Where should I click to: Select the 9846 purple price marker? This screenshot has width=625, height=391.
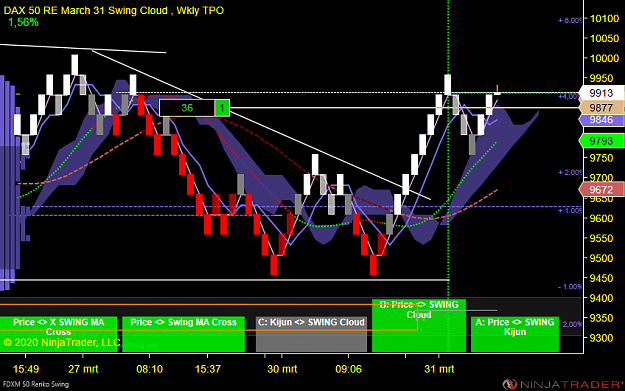(x=601, y=120)
